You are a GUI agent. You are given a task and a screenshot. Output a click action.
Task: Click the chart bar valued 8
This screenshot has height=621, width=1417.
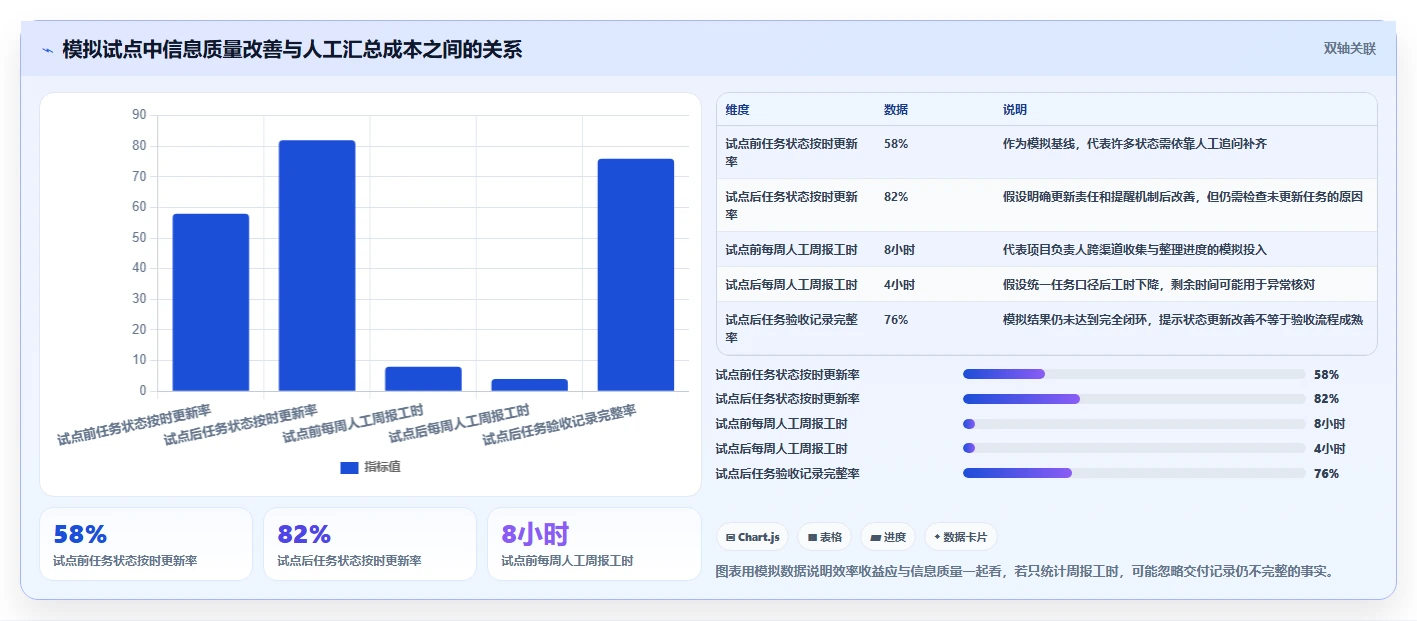[x=423, y=379]
